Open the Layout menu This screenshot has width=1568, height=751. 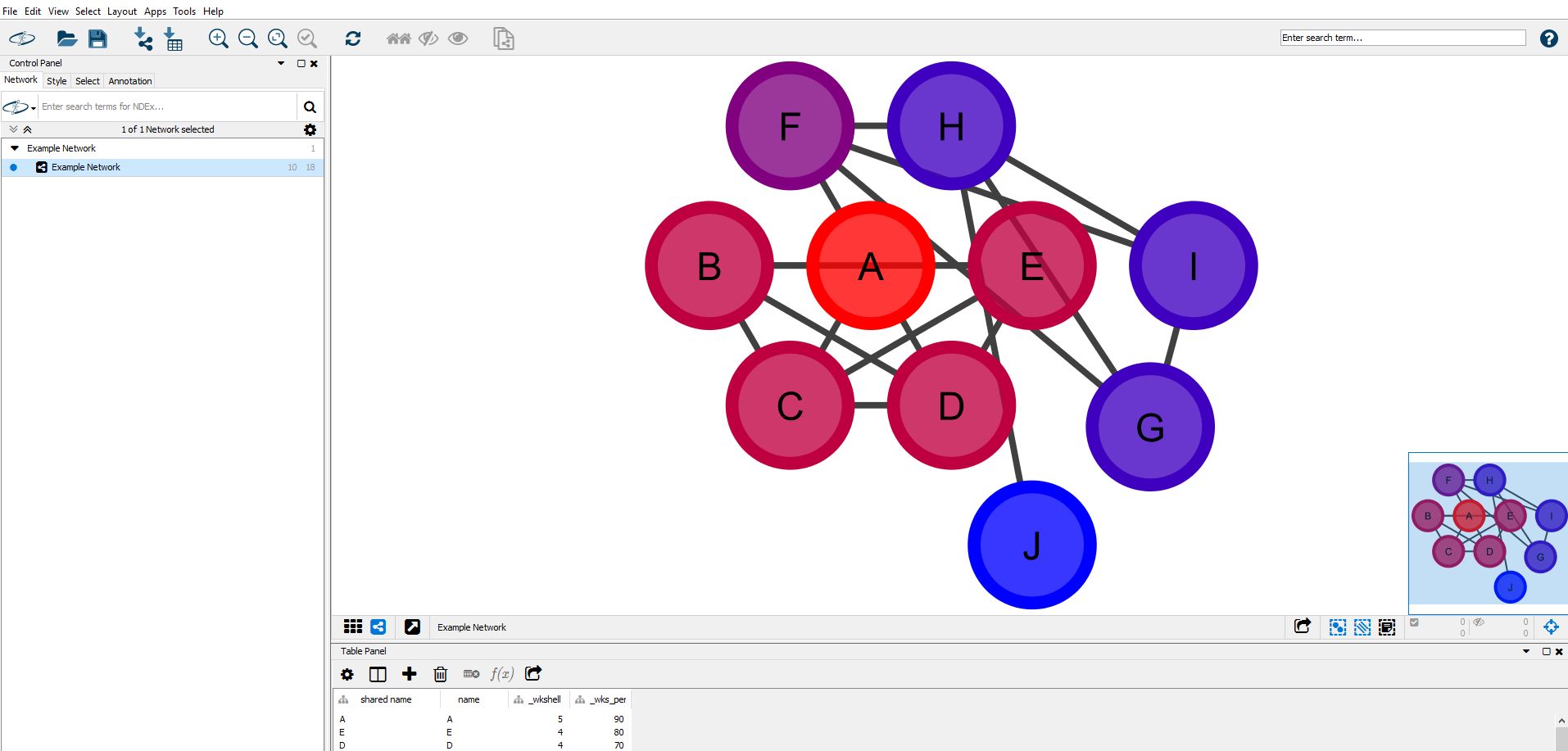pyautogui.click(x=122, y=11)
